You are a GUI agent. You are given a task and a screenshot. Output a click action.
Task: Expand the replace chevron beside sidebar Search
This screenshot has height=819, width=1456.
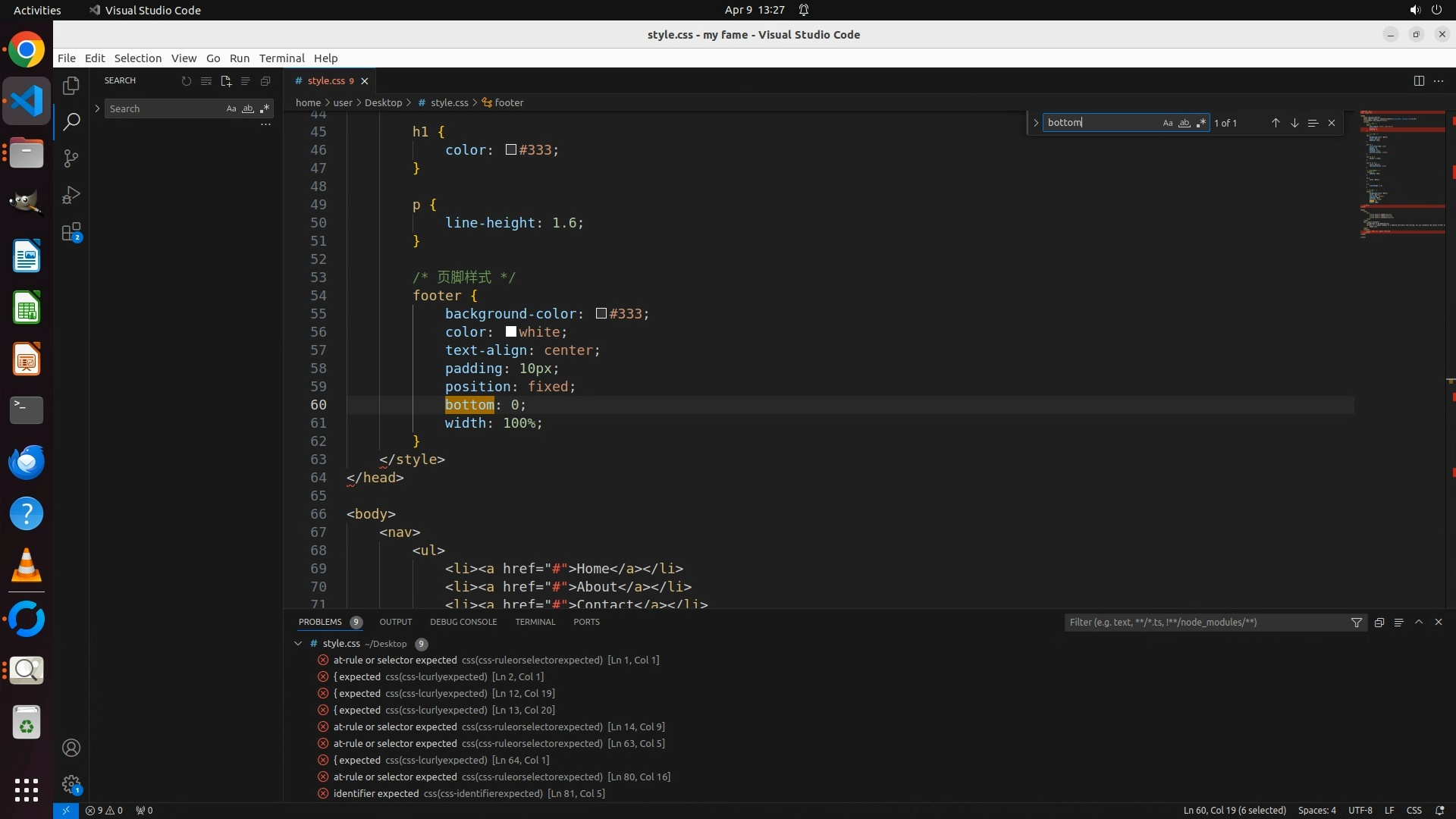[97, 109]
